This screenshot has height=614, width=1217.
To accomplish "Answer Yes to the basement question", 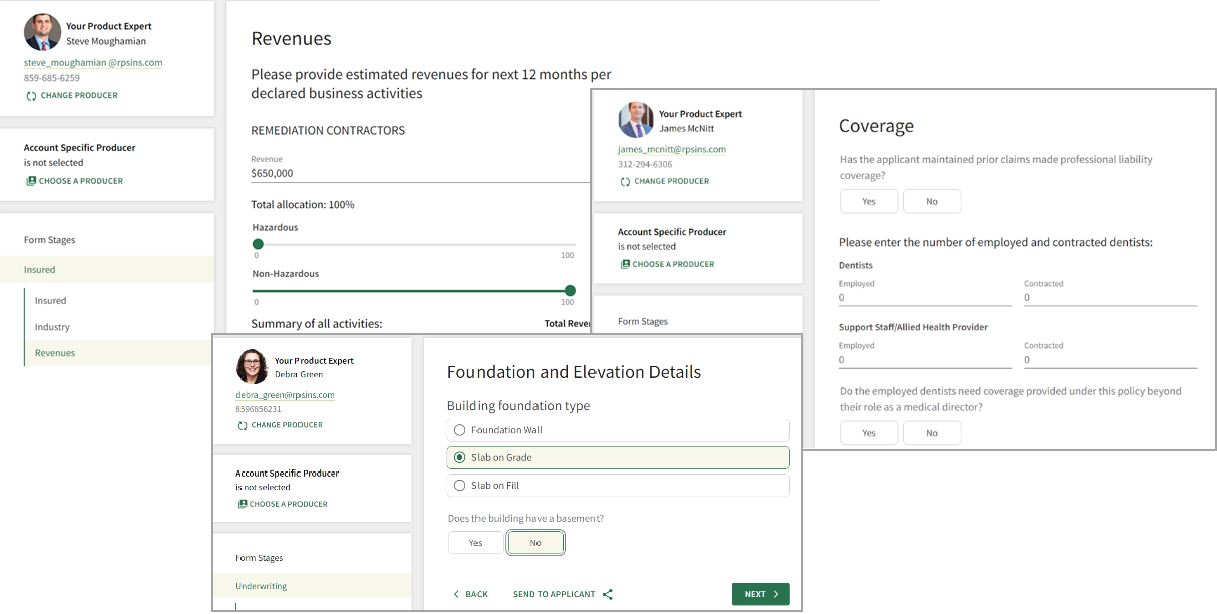I will click(x=475, y=543).
